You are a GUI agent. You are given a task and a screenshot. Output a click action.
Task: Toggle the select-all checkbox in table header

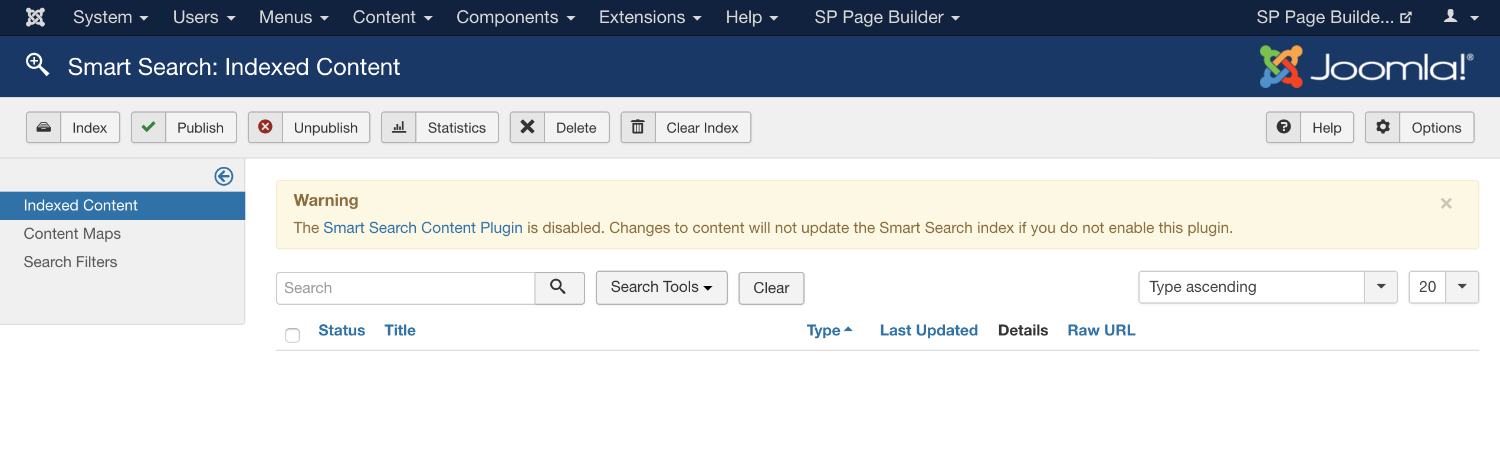(293, 335)
